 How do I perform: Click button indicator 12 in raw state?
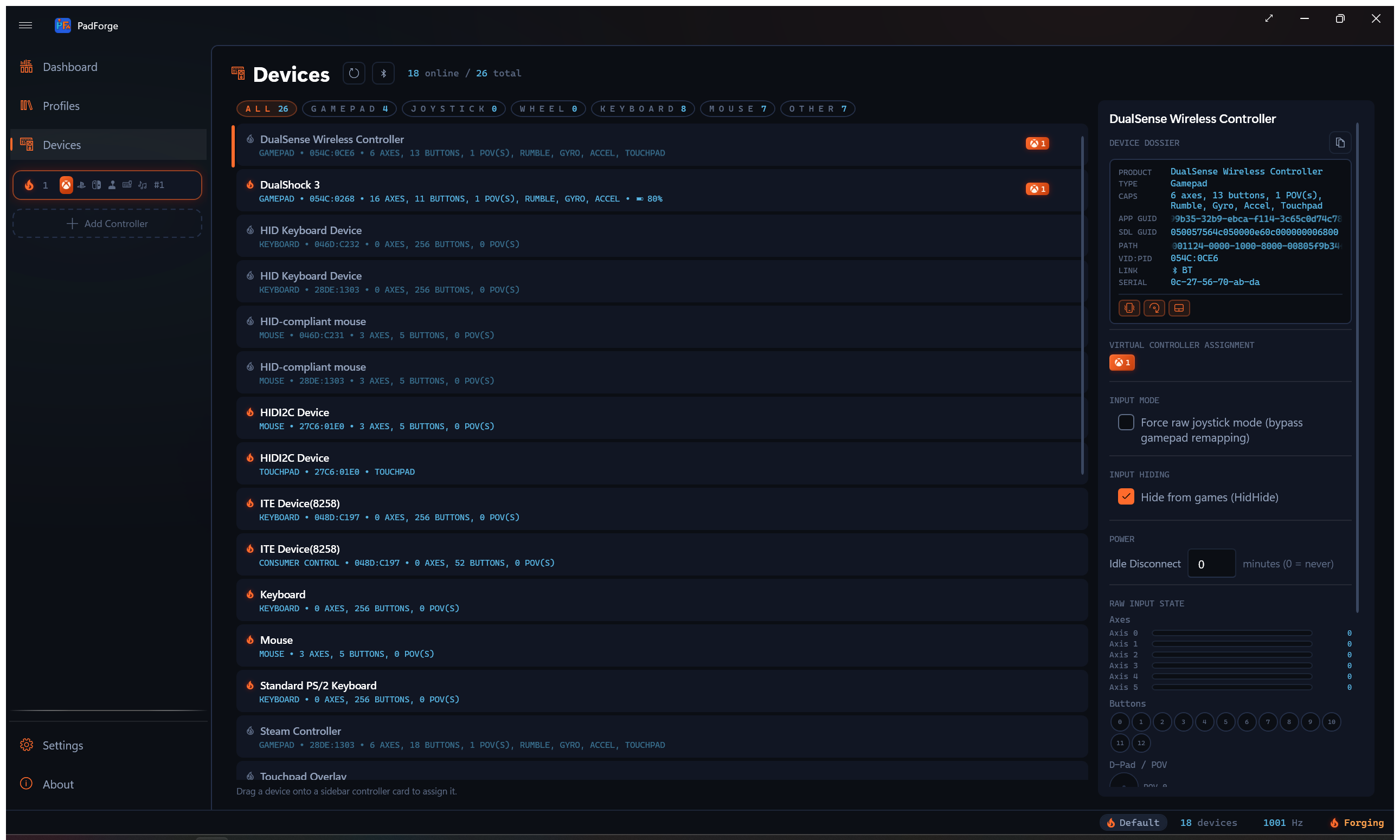1141,743
